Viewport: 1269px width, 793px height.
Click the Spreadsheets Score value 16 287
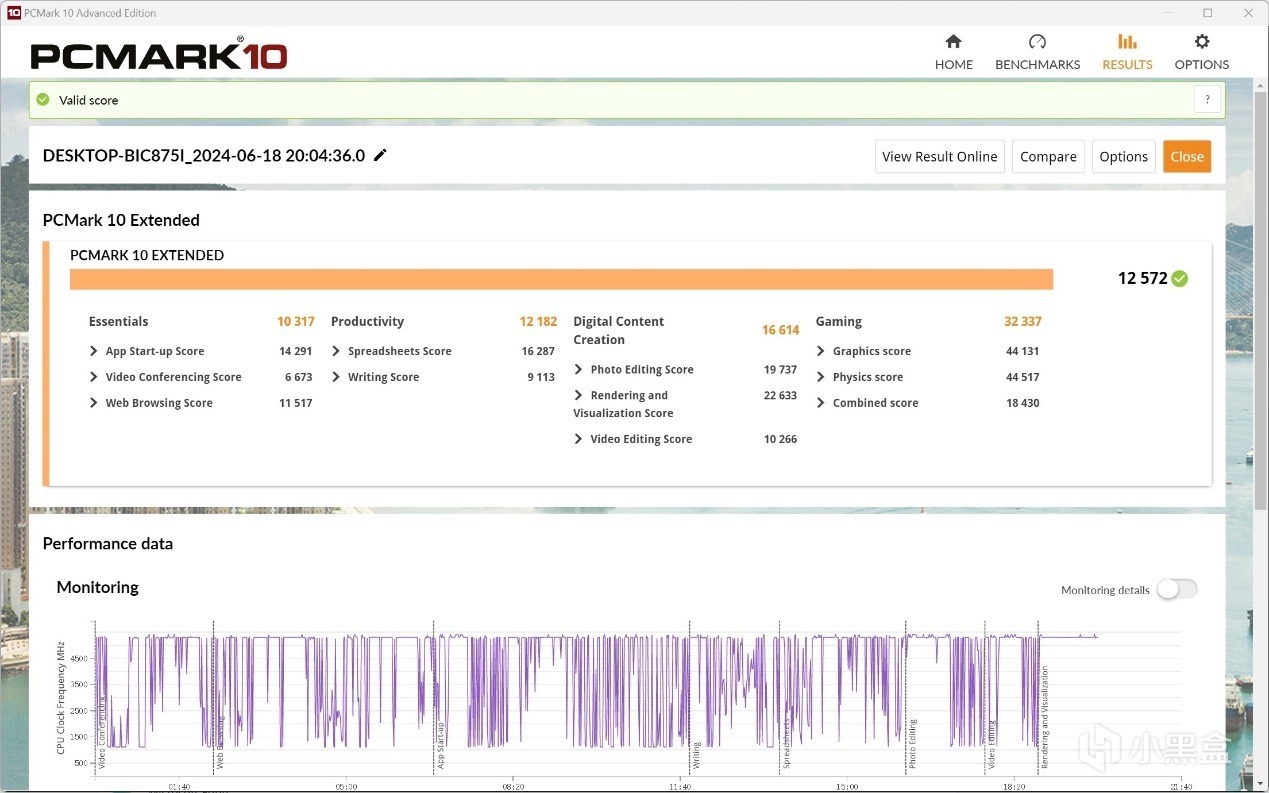pyautogui.click(x=538, y=351)
